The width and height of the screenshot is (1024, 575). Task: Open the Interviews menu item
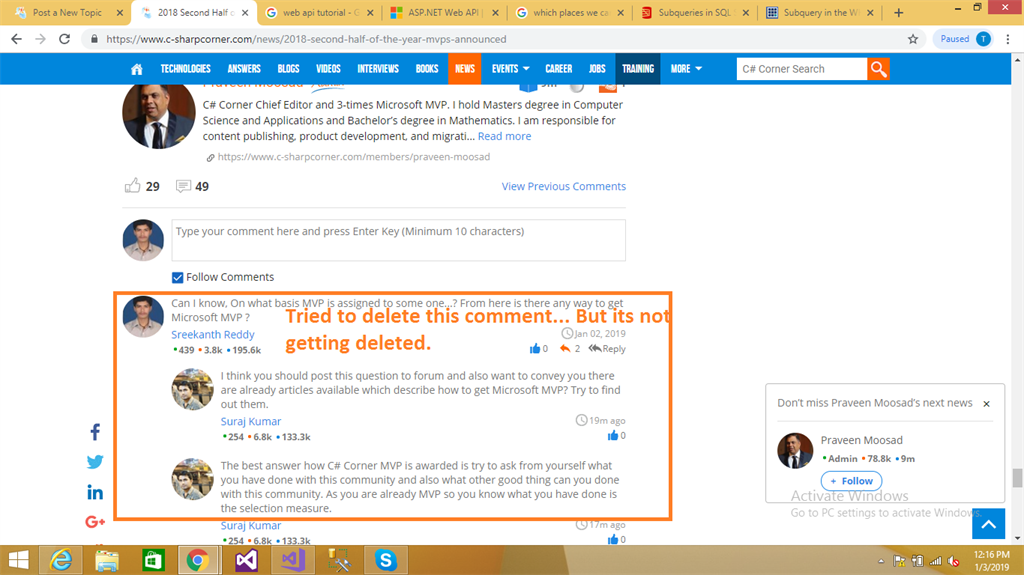pos(377,69)
